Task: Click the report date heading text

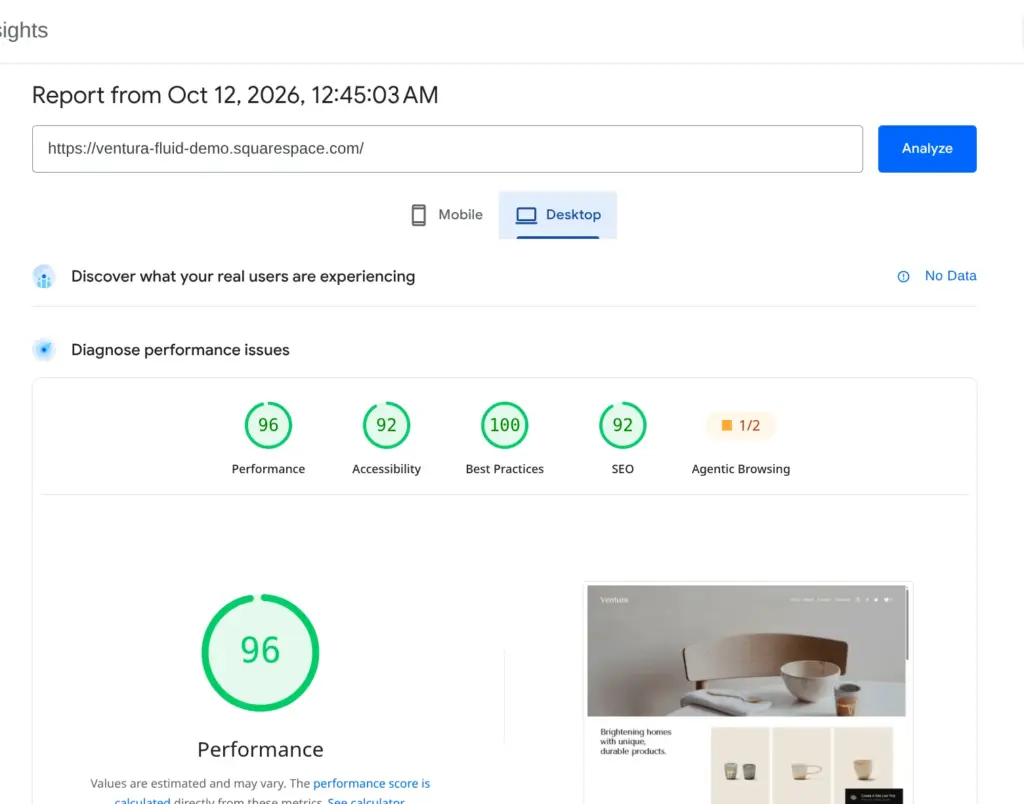Action: [x=235, y=95]
